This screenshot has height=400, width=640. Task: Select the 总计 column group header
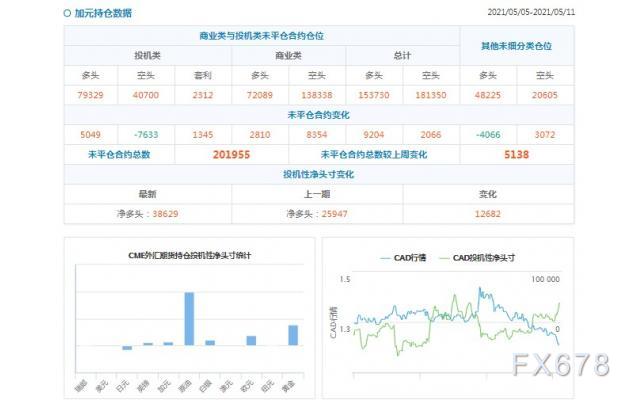pos(402,56)
